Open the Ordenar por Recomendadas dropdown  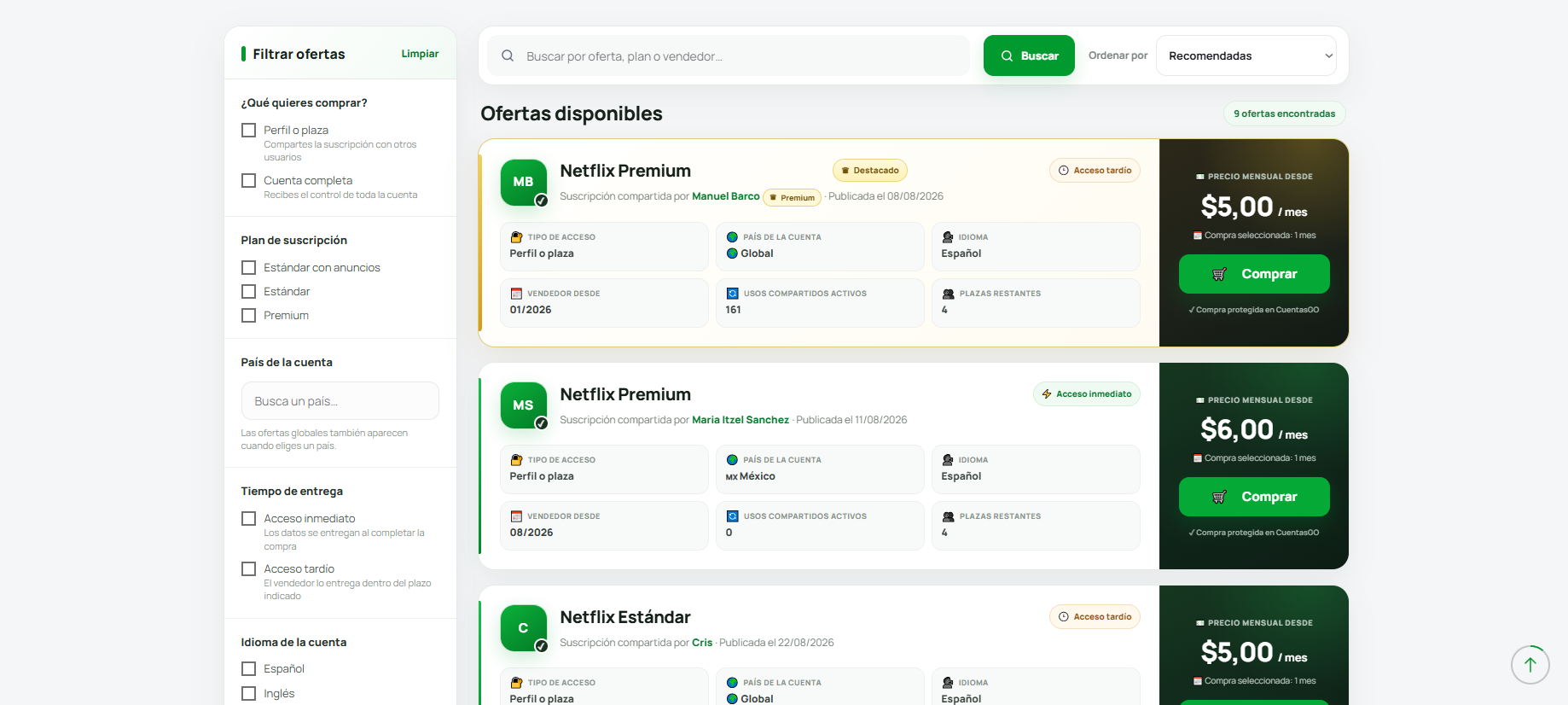[1246, 55]
